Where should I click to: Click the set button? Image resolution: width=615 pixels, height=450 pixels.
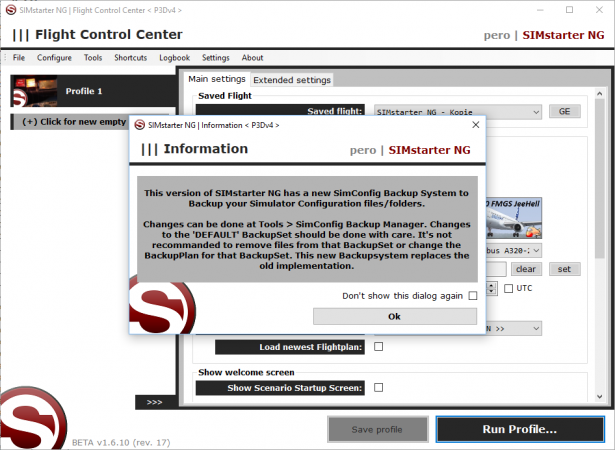coord(564,269)
